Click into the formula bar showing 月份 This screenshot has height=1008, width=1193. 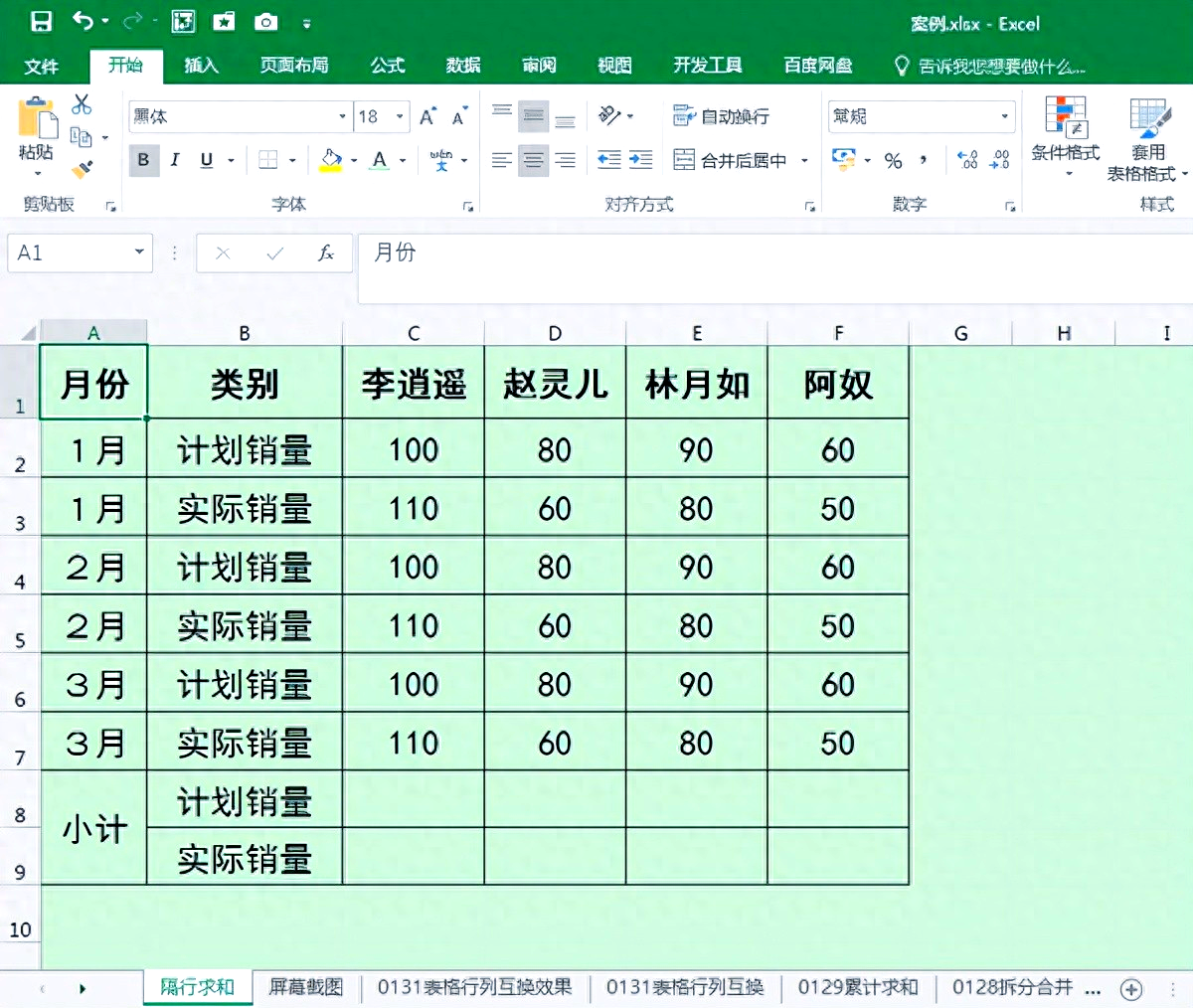click(773, 268)
